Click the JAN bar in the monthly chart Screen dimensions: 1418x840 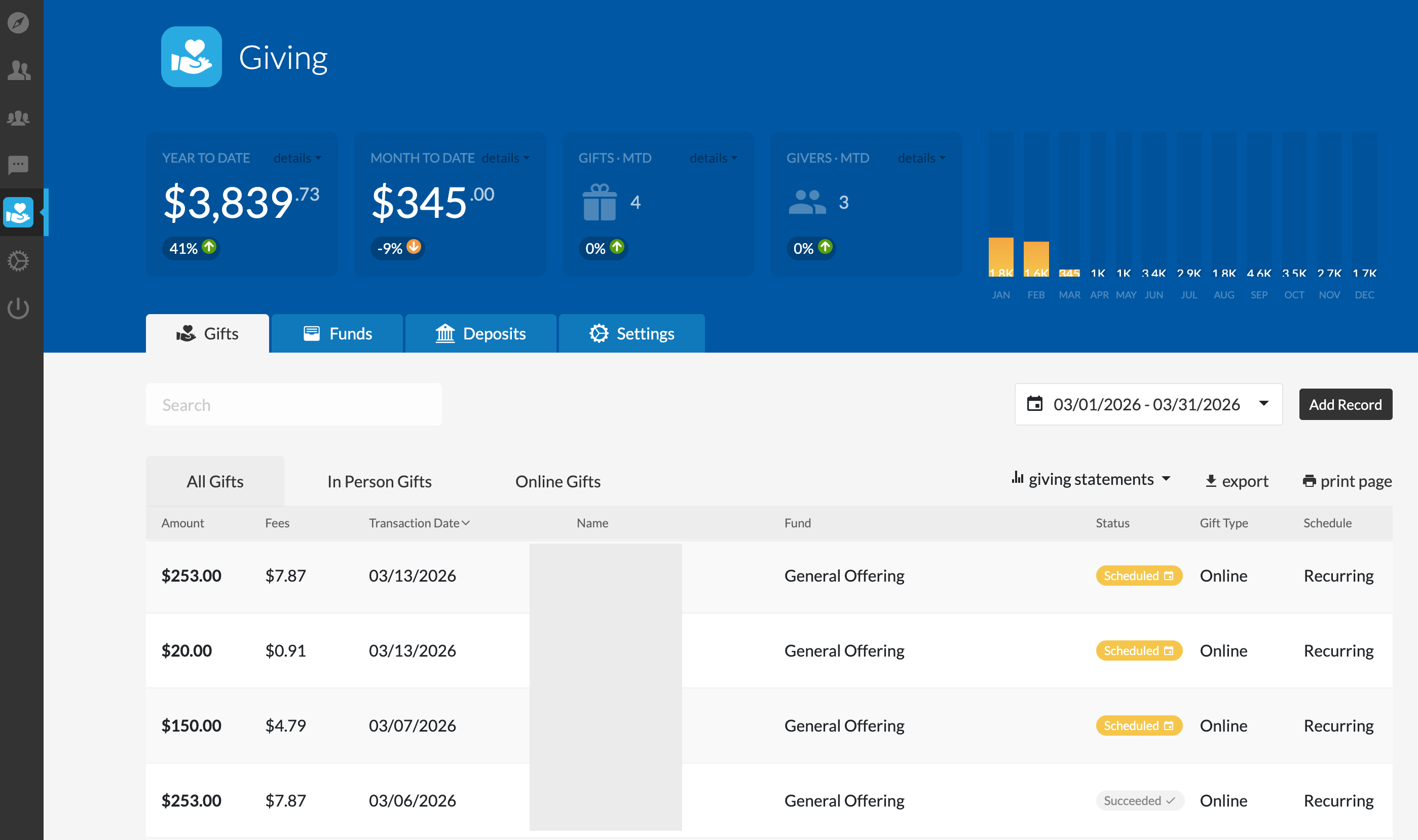(1000, 256)
